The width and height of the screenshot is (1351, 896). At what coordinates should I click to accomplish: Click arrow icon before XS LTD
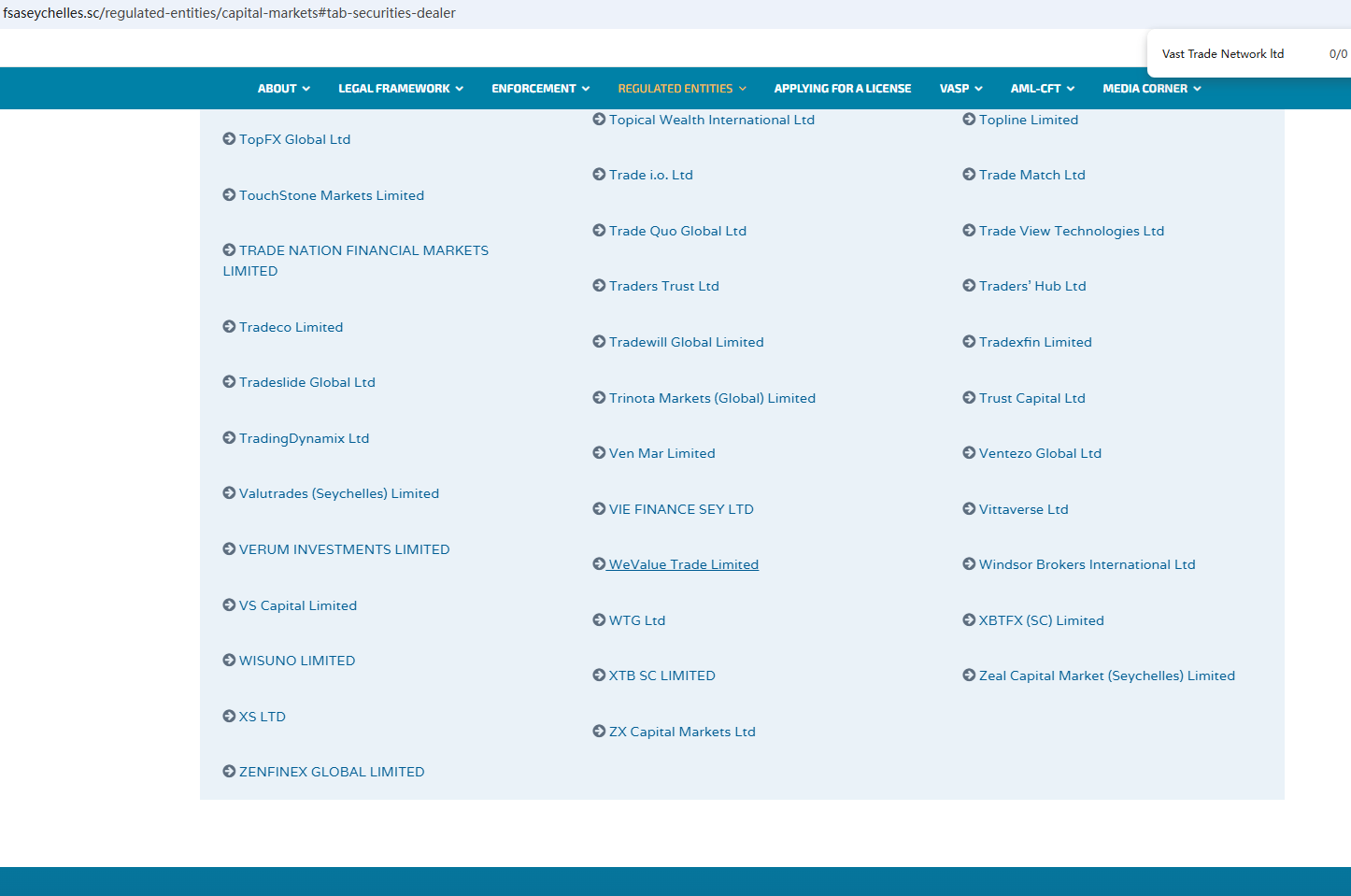[x=229, y=717]
